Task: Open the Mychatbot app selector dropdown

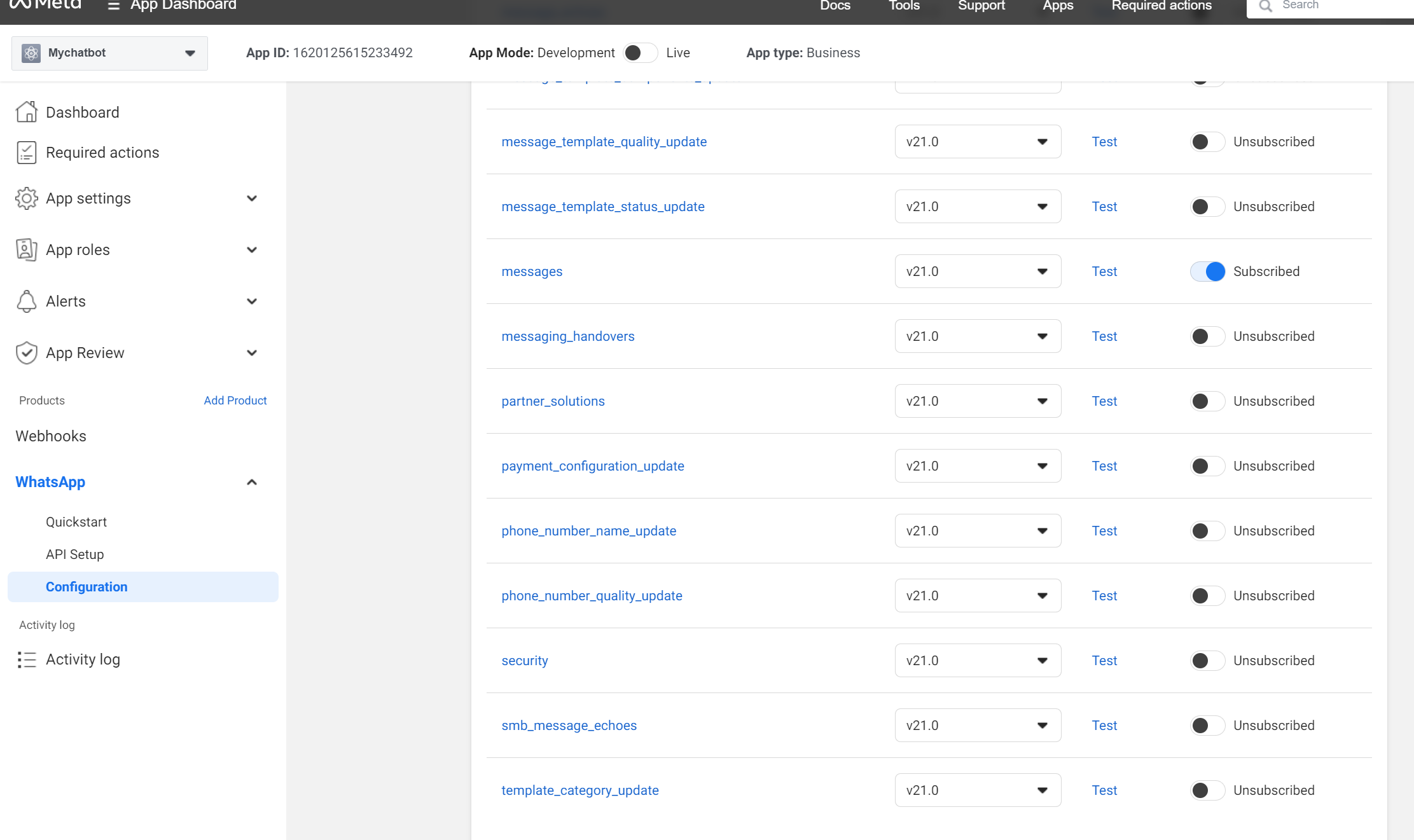Action: (109, 53)
